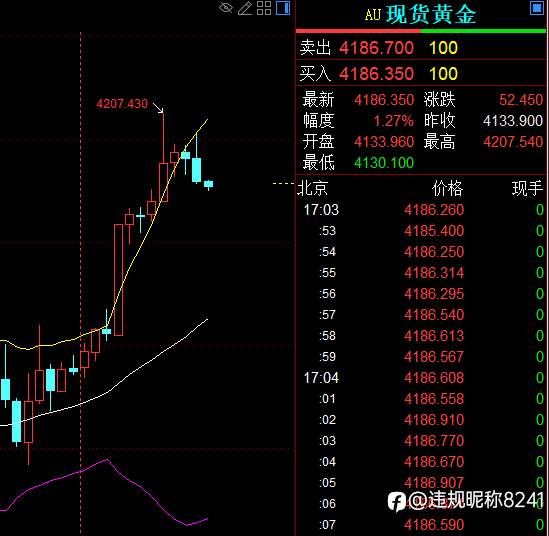Screen dimensions: 549x536
Task: Toggle the blue side panel icon
Action: pos(283,8)
